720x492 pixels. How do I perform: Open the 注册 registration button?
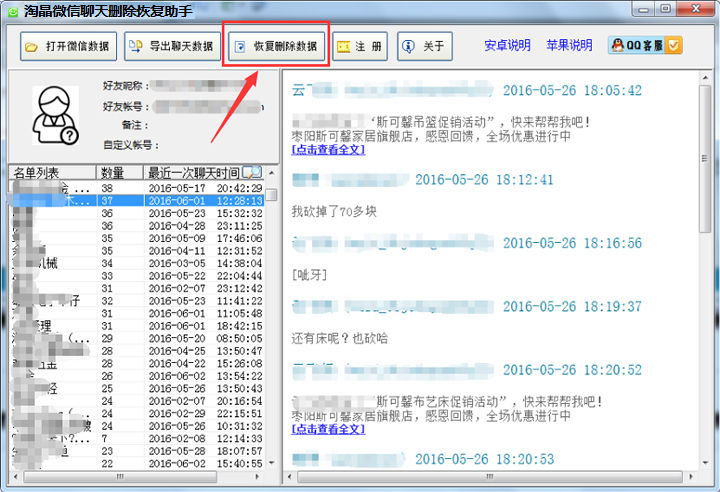coord(360,46)
